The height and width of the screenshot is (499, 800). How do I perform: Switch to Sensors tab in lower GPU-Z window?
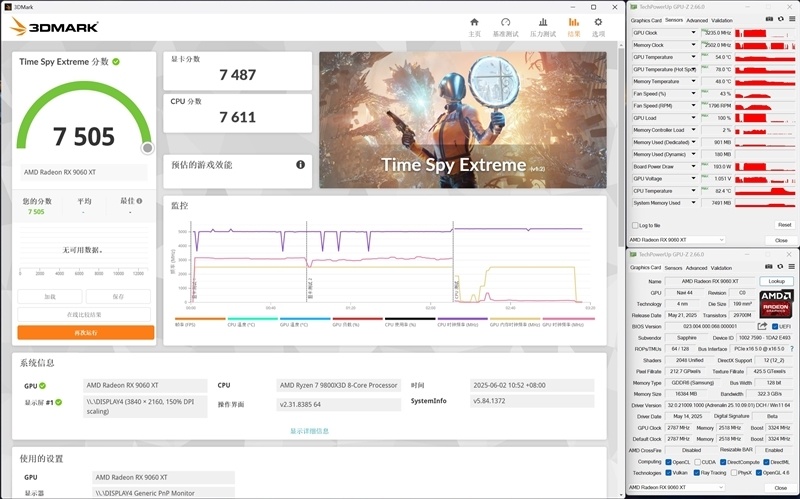(673, 268)
